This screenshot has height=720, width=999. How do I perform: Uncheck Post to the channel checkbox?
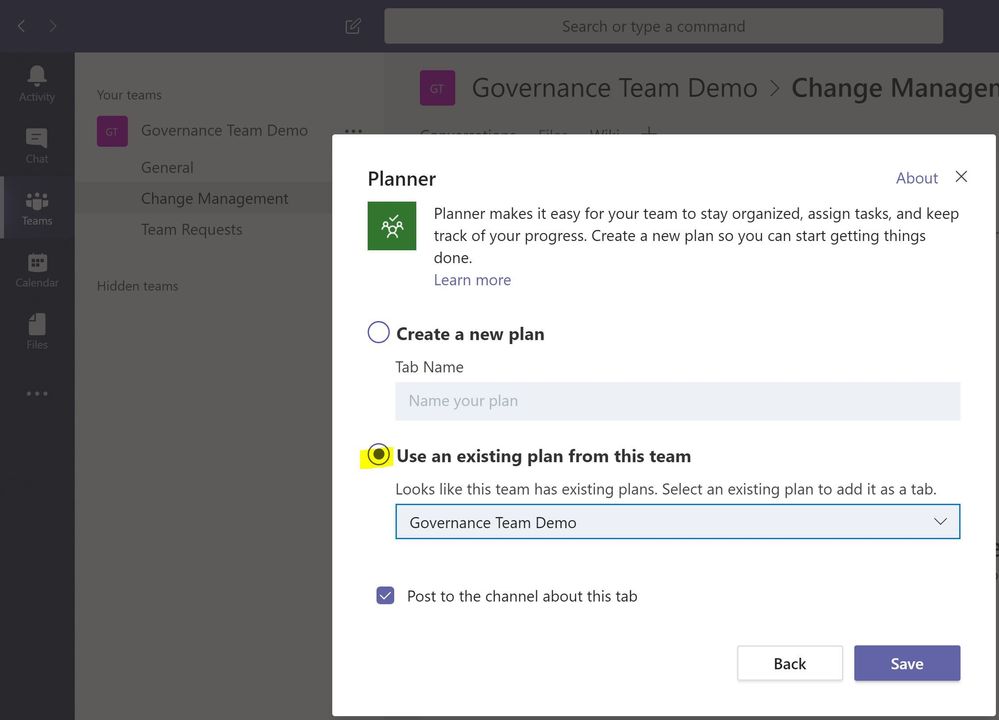385,596
